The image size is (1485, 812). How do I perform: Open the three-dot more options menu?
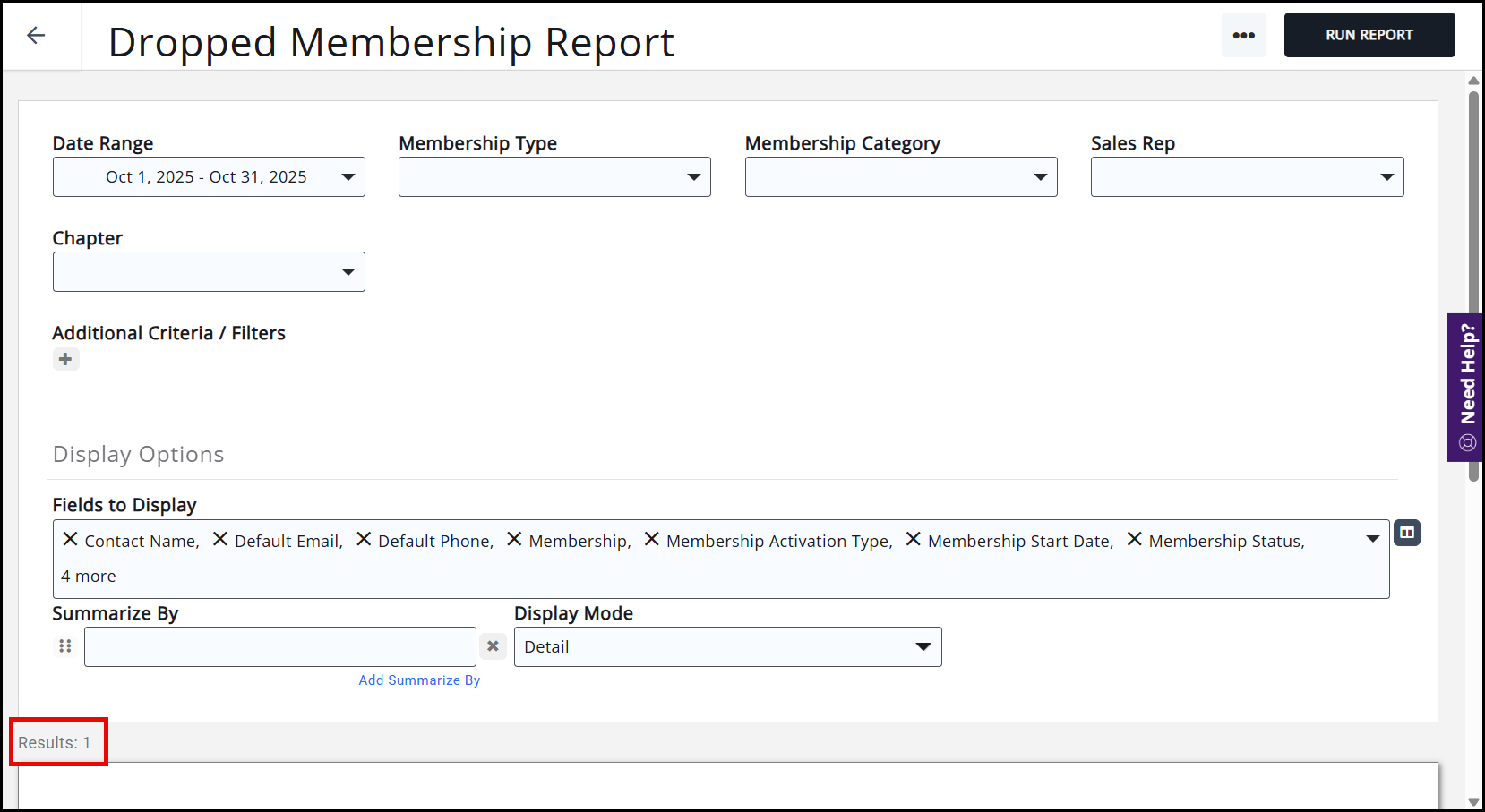[x=1243, y=36]
